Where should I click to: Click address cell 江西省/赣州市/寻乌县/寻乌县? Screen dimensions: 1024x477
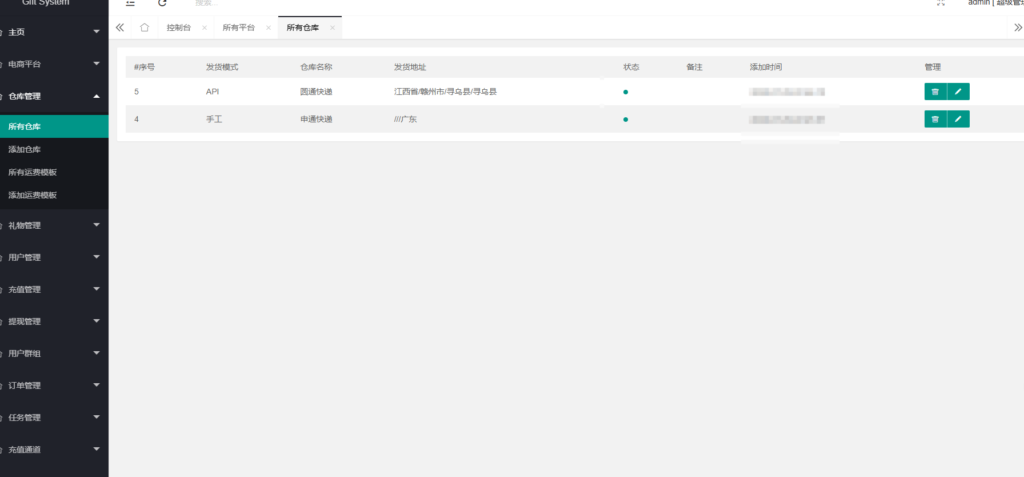pos(445,92)
